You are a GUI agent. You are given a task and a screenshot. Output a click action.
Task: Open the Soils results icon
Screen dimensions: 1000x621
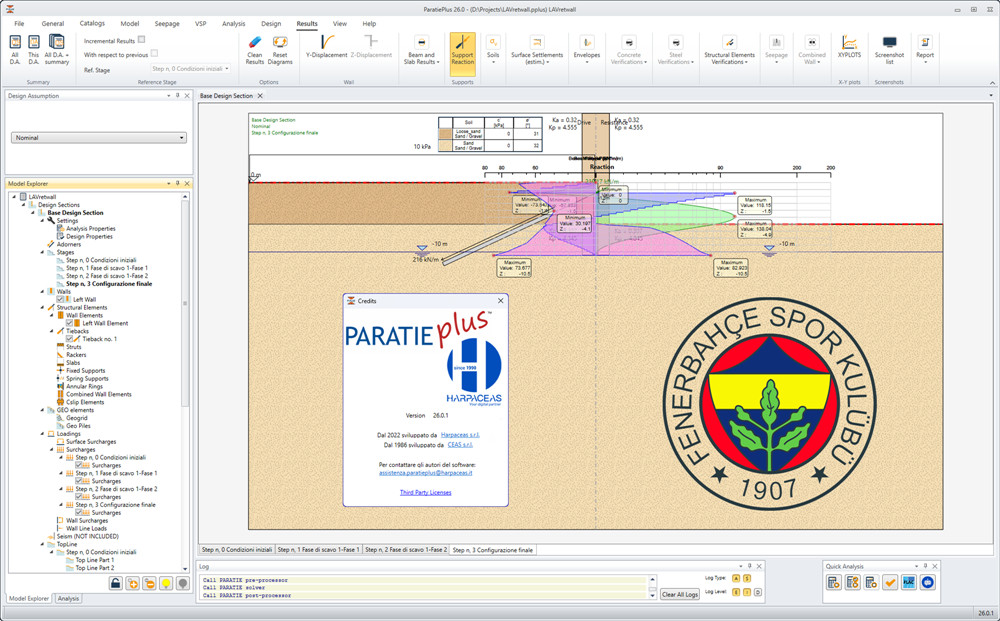tap(493, 42)
